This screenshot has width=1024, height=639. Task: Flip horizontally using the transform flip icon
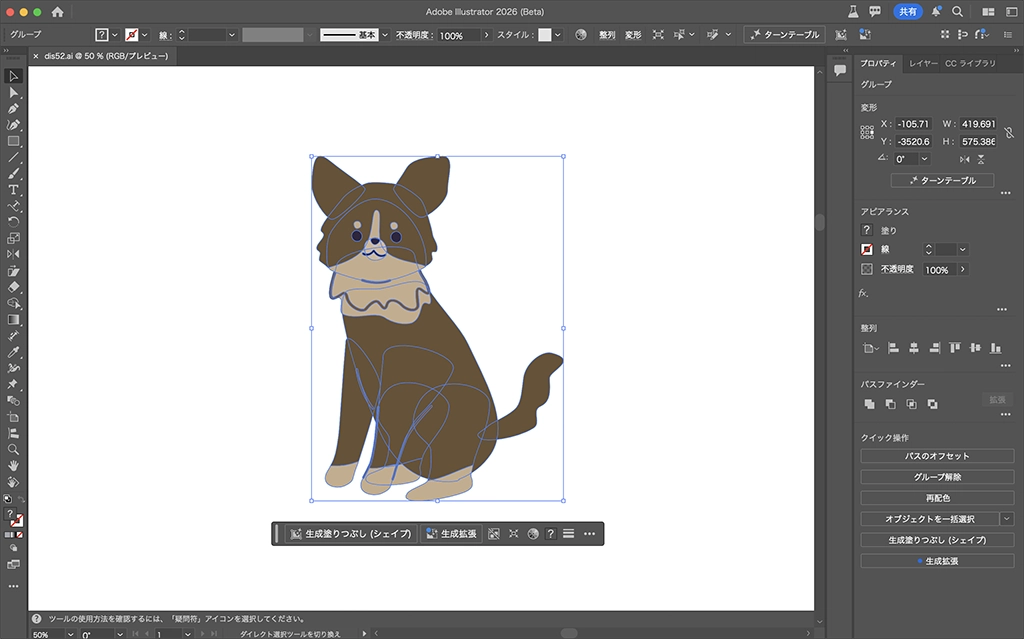pyautogui.click(x=964, y=159)
